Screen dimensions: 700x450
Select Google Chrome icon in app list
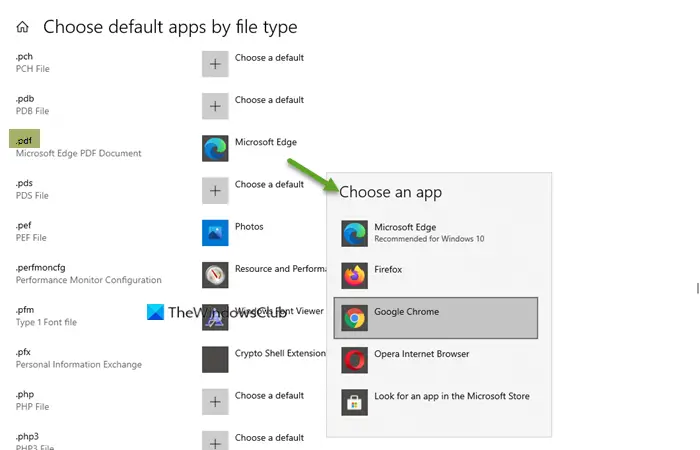[x=354, y=318]
